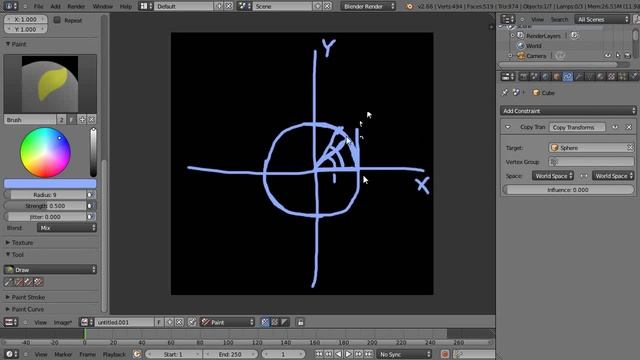Click the Camera restrict-select cursor icon

coord(618,56)
